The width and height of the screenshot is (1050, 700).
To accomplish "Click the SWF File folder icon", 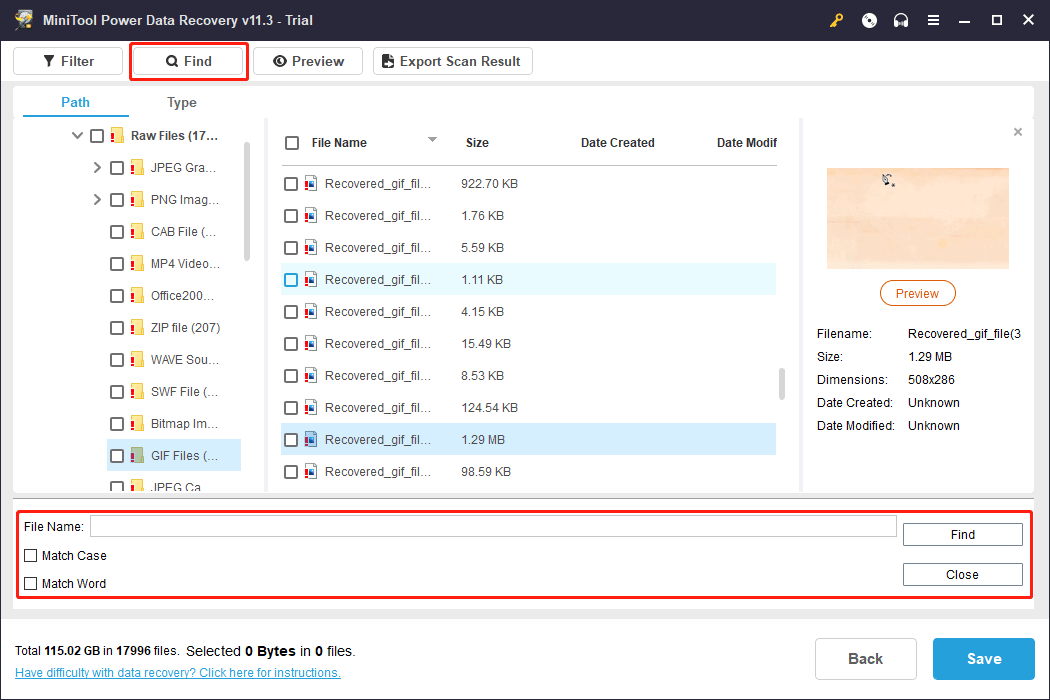I will (137, 392).
